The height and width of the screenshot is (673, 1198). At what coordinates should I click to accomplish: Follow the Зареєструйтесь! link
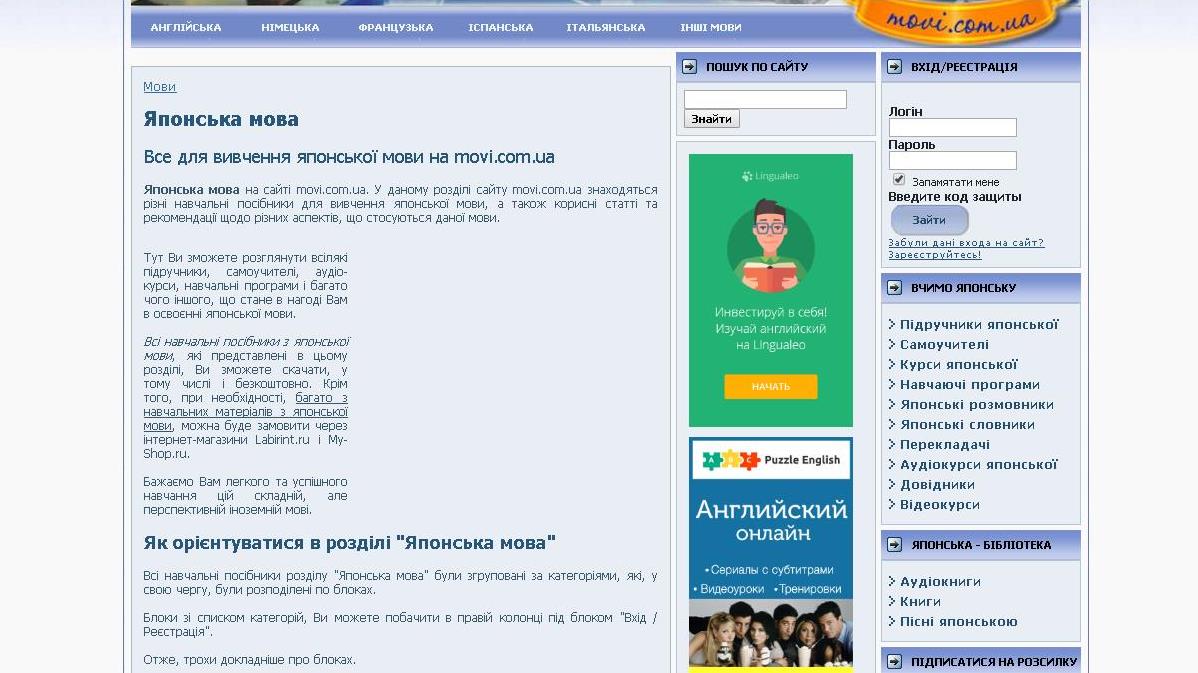pos(934,255)
